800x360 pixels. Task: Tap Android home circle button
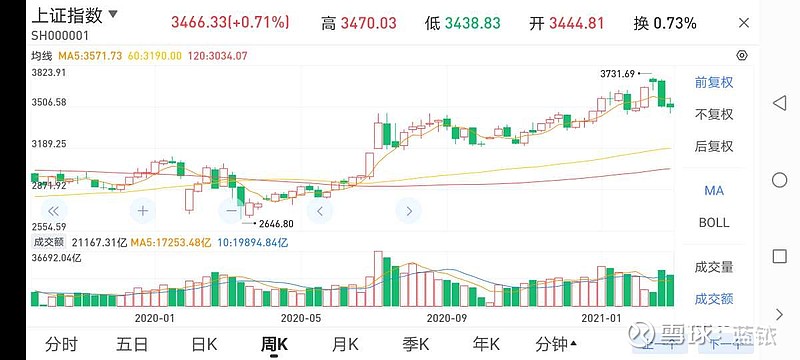pos(780,180)
